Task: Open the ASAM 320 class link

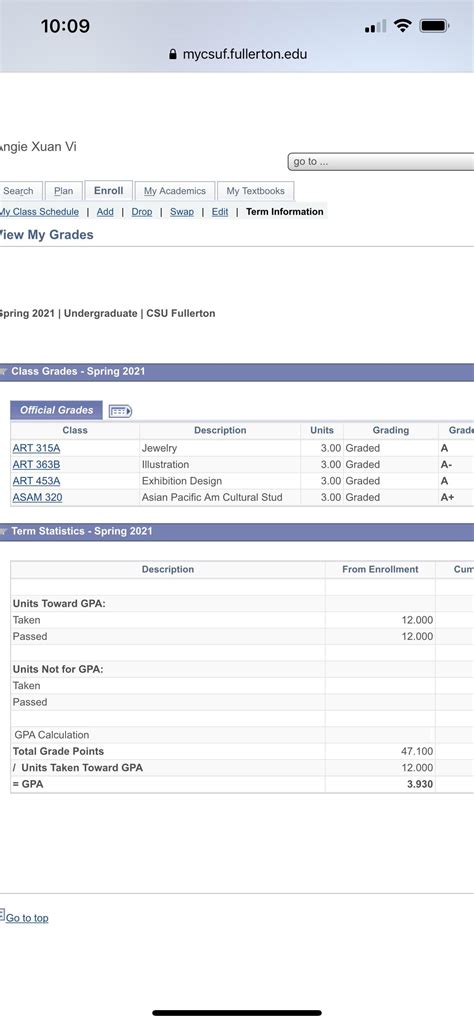Action: [37, 497]
